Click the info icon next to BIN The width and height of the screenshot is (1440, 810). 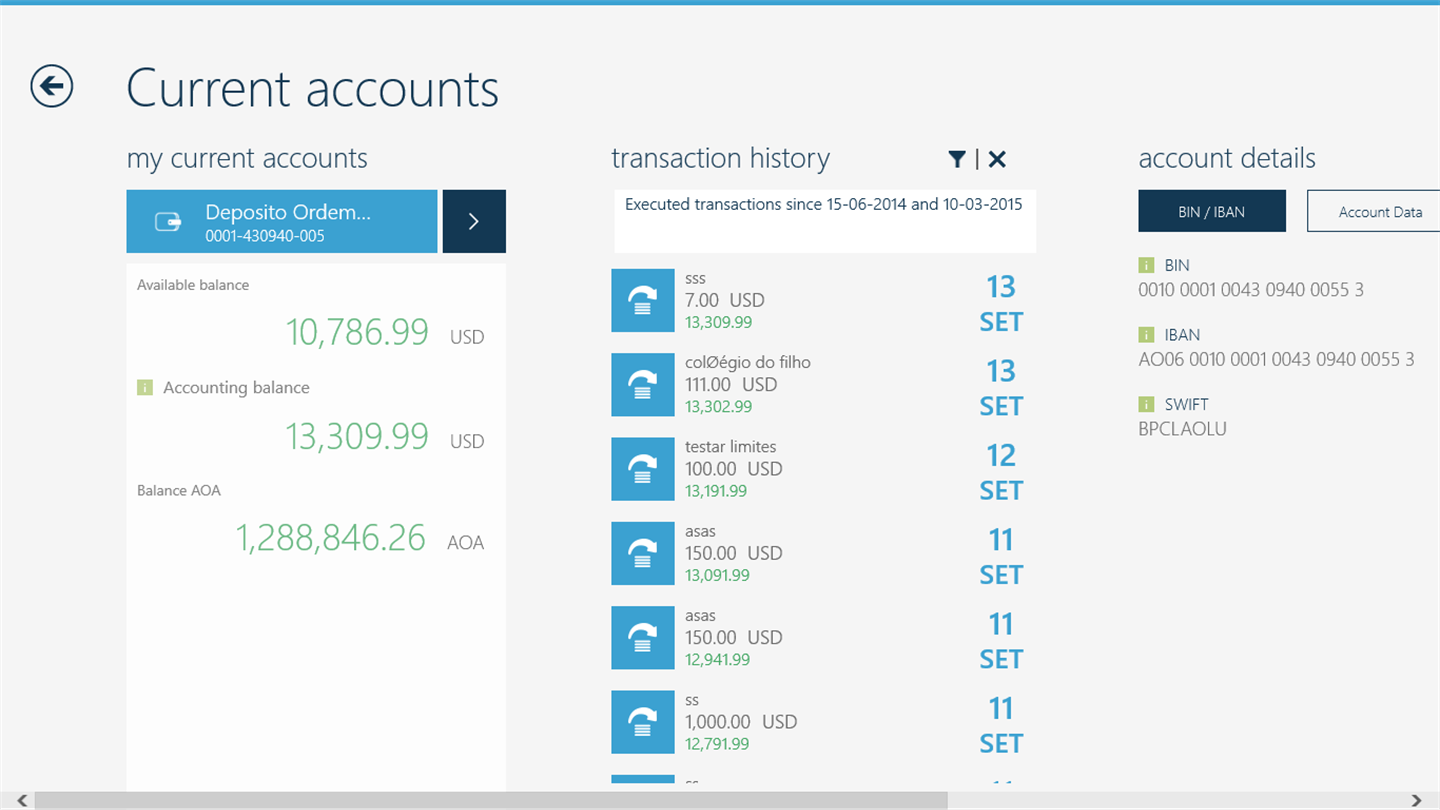tap(1146, 265)
